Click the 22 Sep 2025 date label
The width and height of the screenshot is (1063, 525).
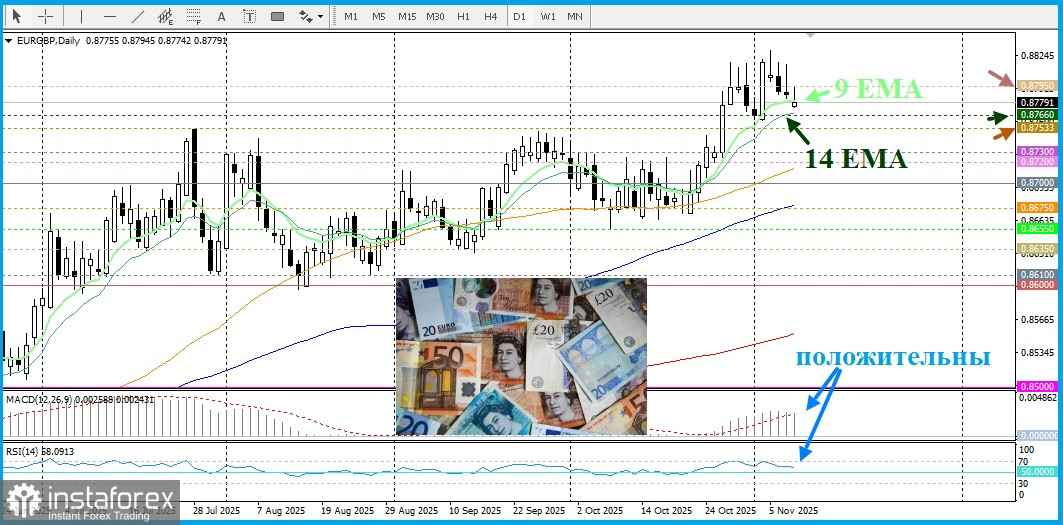pos(539,510)
